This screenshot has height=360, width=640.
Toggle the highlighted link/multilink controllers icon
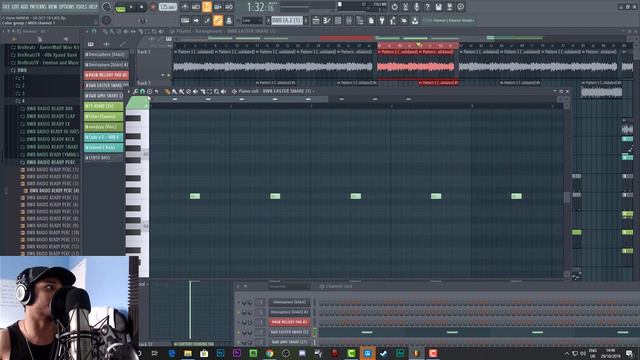218,20
